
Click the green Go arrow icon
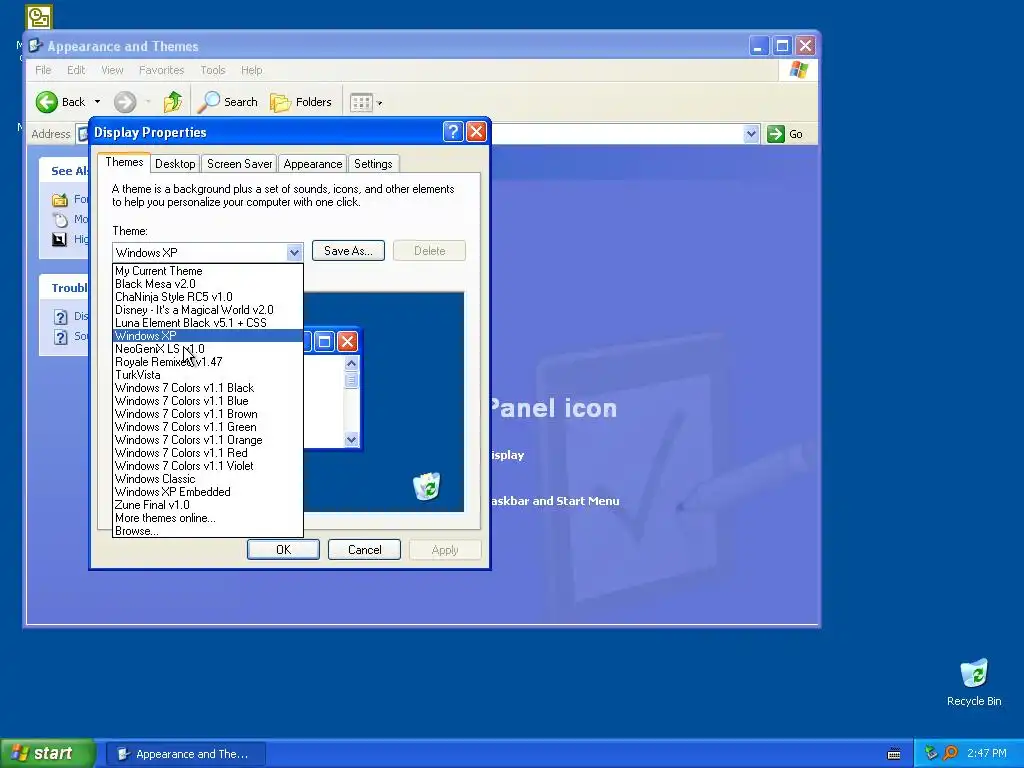(775, 134)
